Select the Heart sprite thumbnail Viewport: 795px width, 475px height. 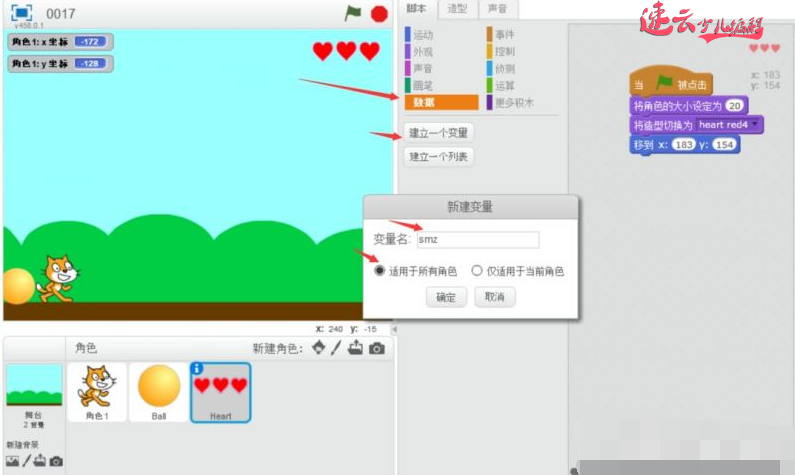[x=221, y=392]
